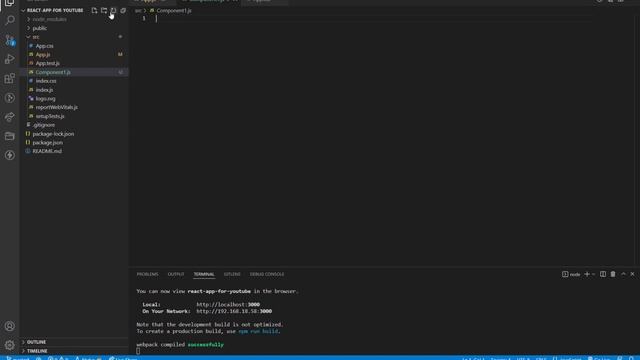The width and height of the screenshot is (640, 360).
Task: Open the Run and Debug view
Action: coord(10,59)
